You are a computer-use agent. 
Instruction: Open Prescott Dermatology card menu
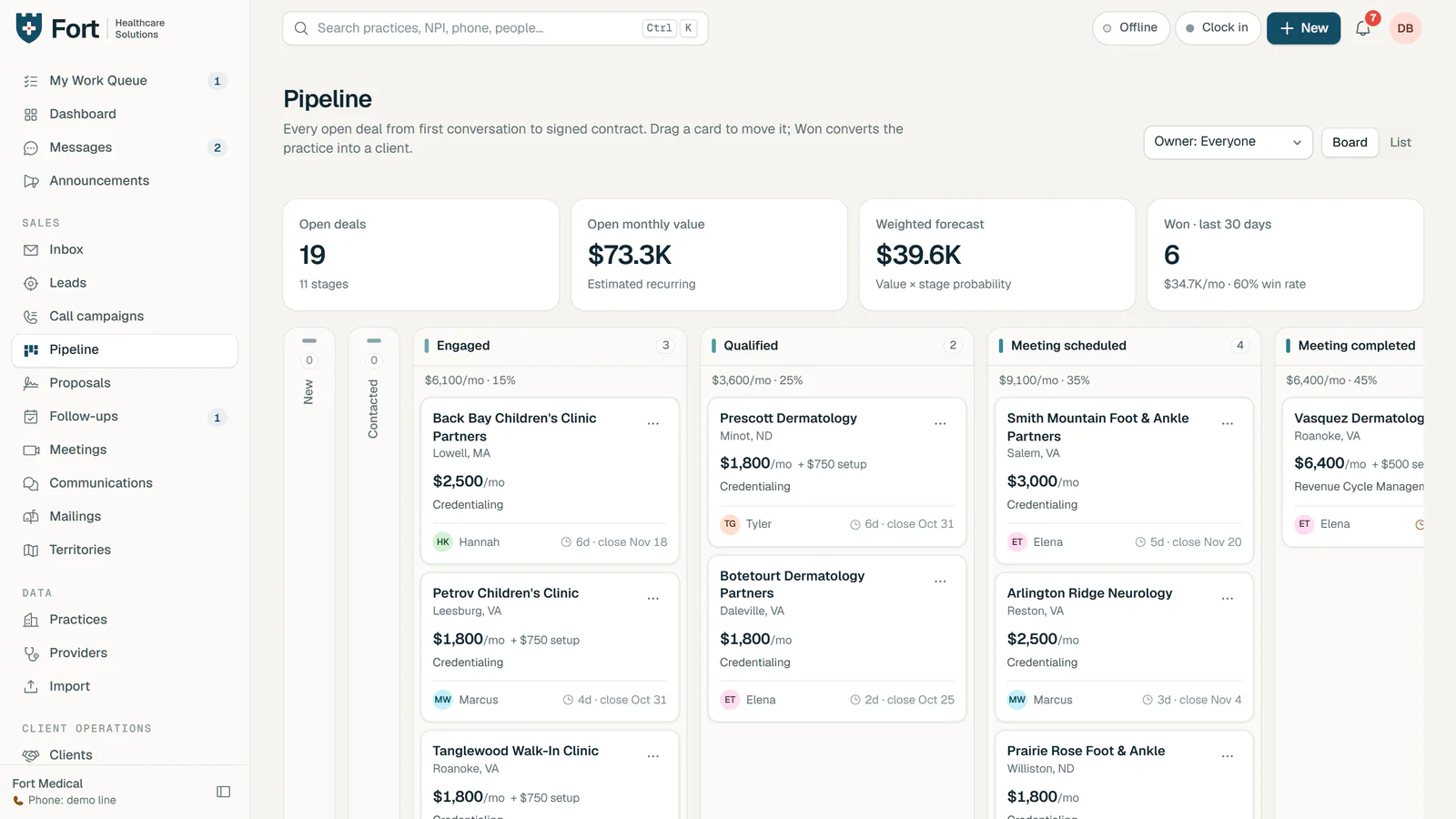[x=940, y=424]
